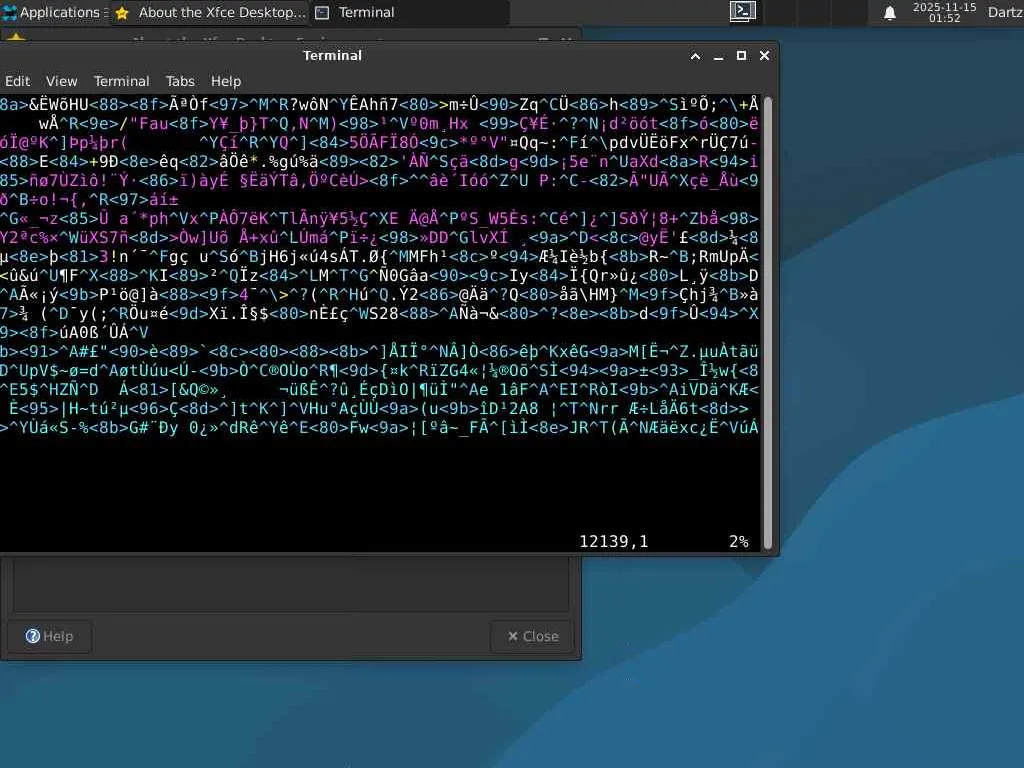This screenshot has width=1024, height=768.
Task: Click the small terminal icon on the Terminal taskbar button
Action: click(x=322, y=12)
